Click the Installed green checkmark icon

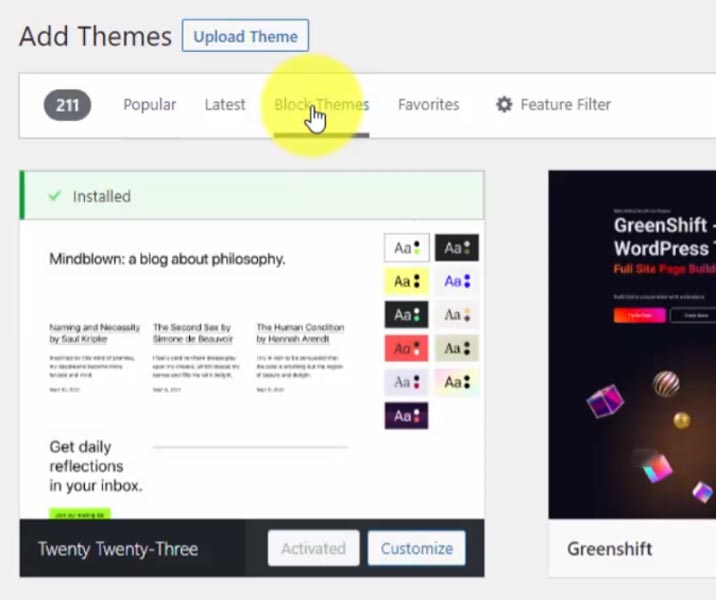tap(55, 196)
